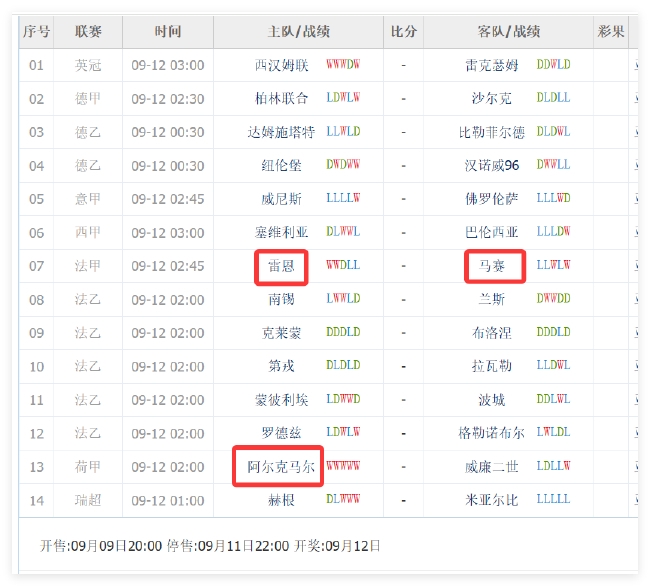Click 开奖:09月12日 text in footer
The width and height of the screenshot is (650, 586).
coord(337,546)
